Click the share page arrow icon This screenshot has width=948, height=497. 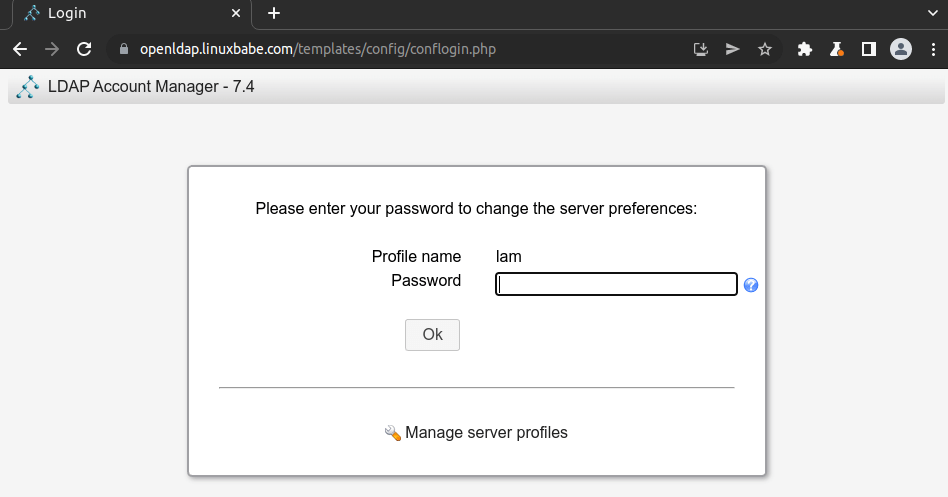(732, 49)
